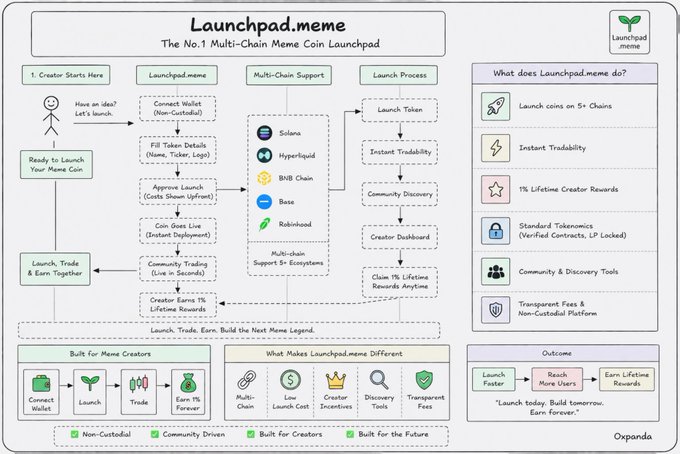Click the Connect Wallet wallet icon
Image resolution: width=680 pixels, height=454 pixels.
(41, 384)
